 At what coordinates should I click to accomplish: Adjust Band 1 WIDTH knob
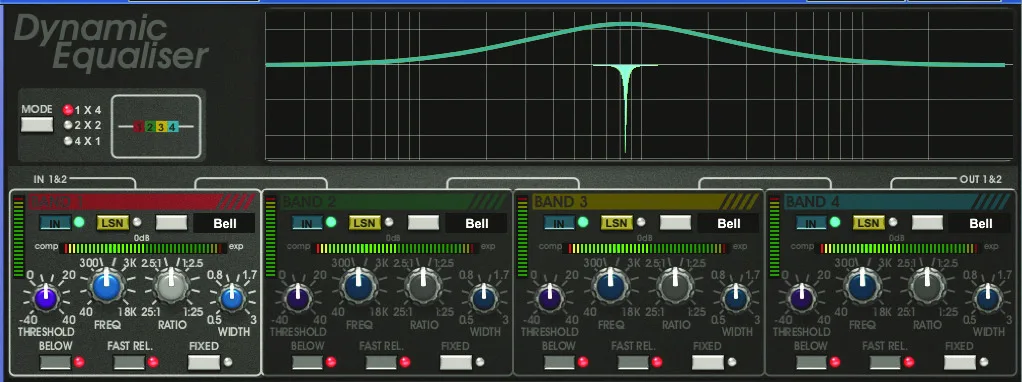point(231,298)
